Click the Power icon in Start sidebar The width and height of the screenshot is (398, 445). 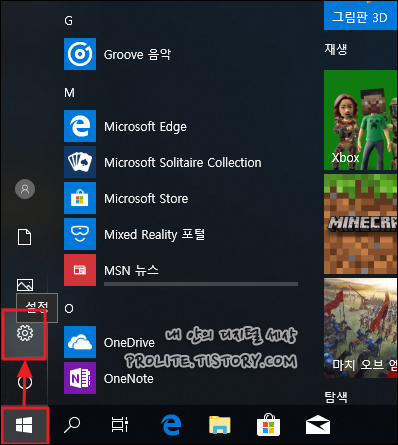tap(25, 382)
